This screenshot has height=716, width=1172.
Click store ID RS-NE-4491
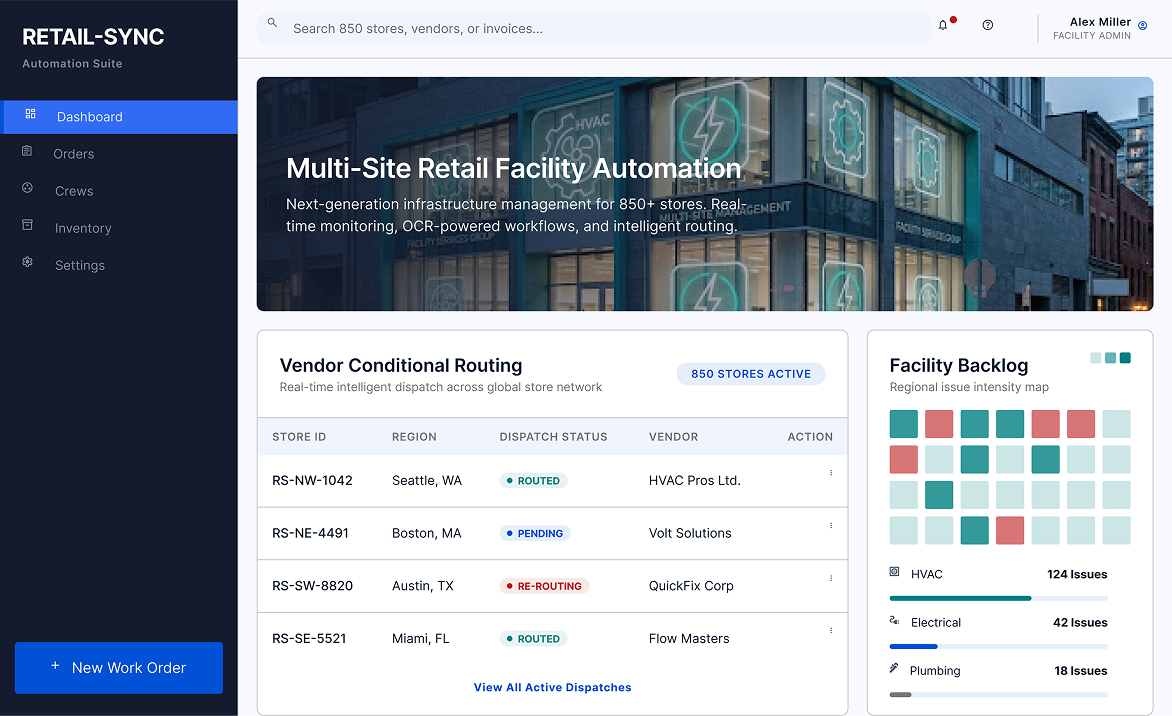[x=310, y=533]
